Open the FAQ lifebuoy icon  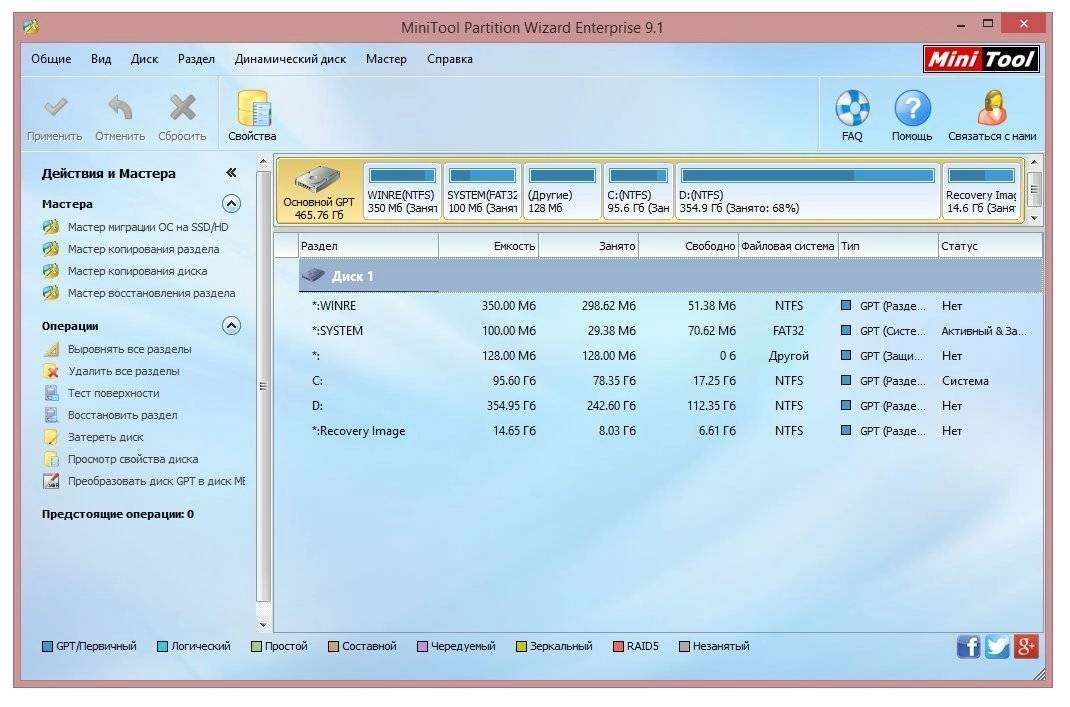852,108
